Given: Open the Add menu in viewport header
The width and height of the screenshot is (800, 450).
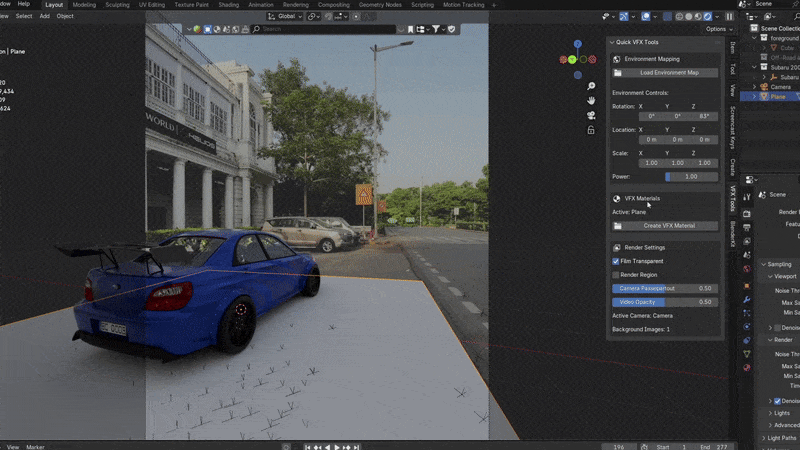Looking at the screenshot, I should (45, 16).
